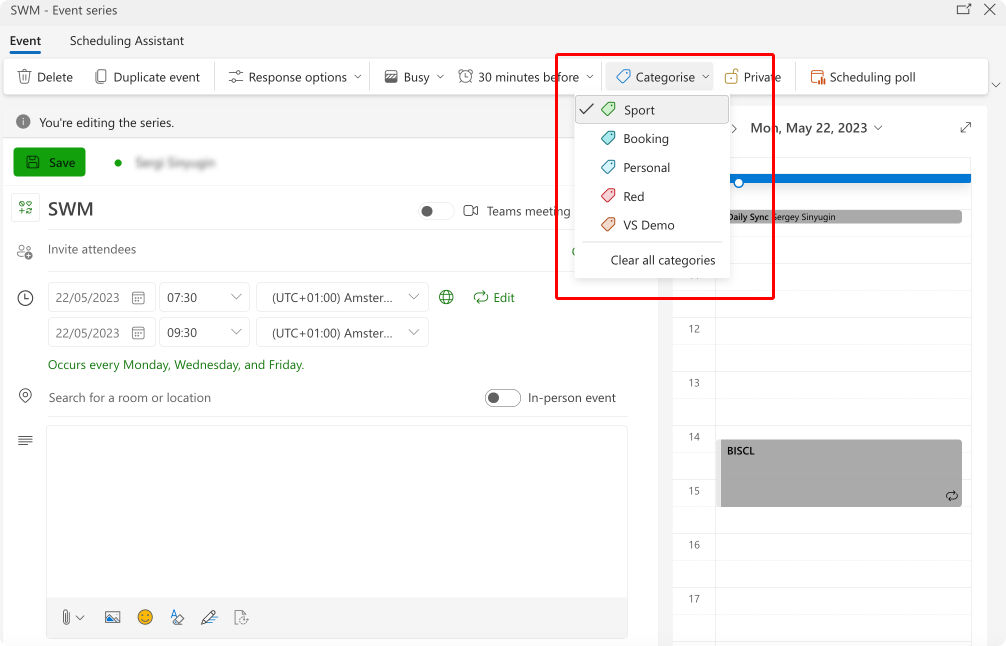Open Response options dropdown
1006x646 pixels.
tap(295, 77)
